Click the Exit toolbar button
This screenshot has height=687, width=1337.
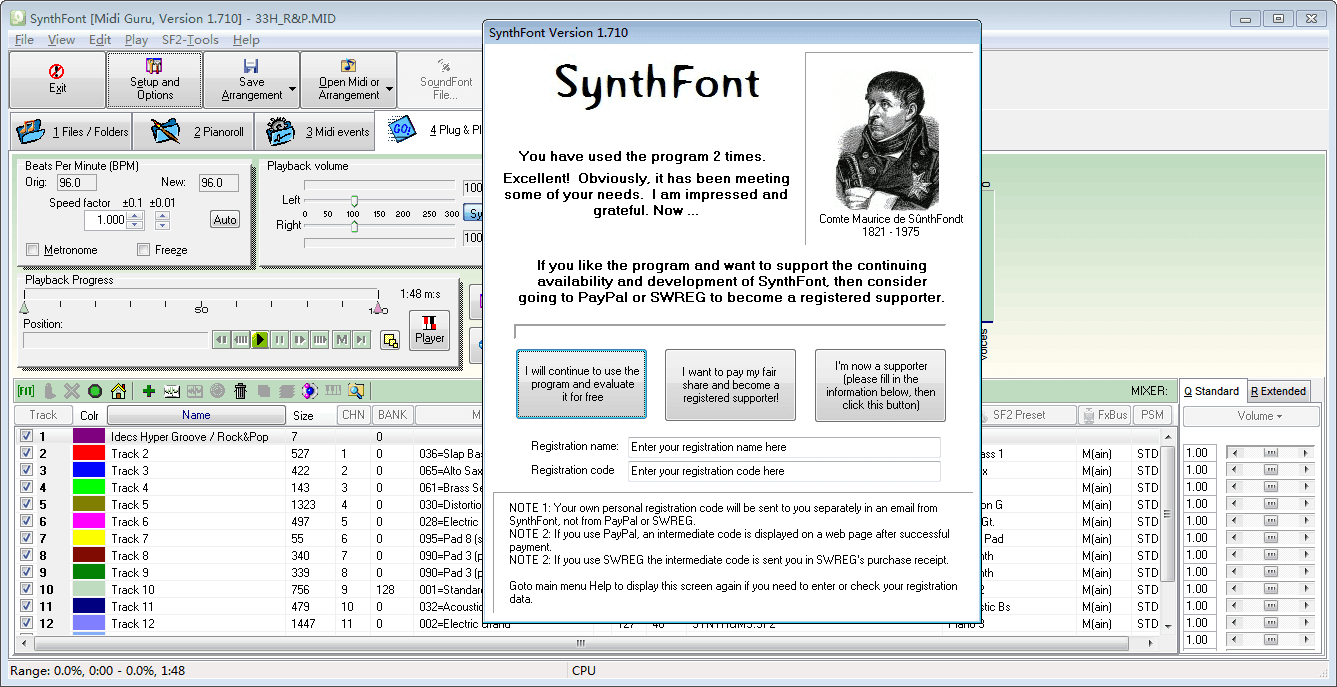56,79
